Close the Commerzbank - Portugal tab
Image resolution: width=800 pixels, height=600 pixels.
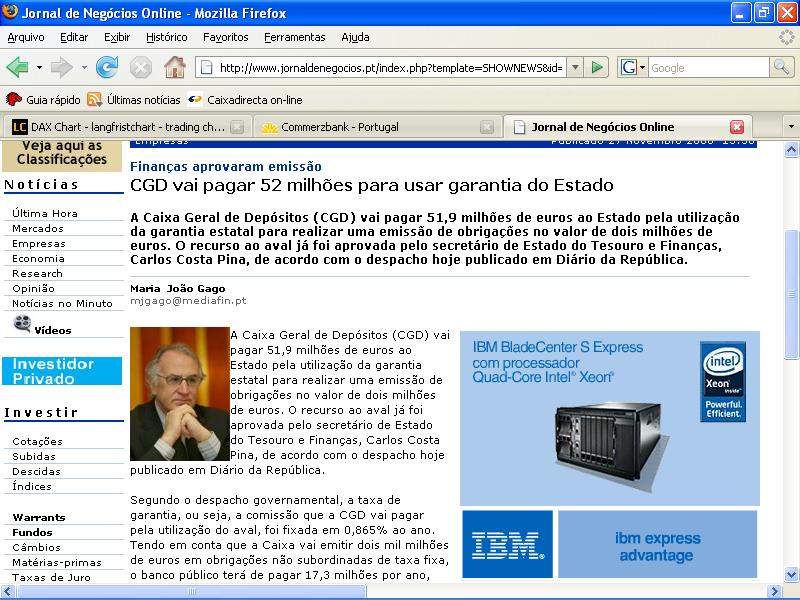(487, 127)
